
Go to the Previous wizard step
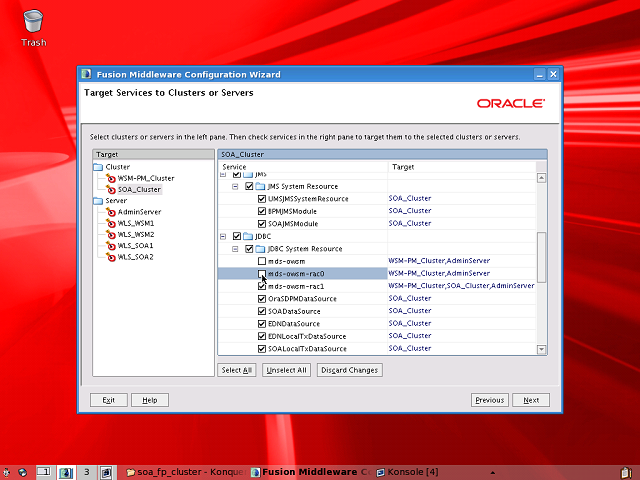(490, 400)
